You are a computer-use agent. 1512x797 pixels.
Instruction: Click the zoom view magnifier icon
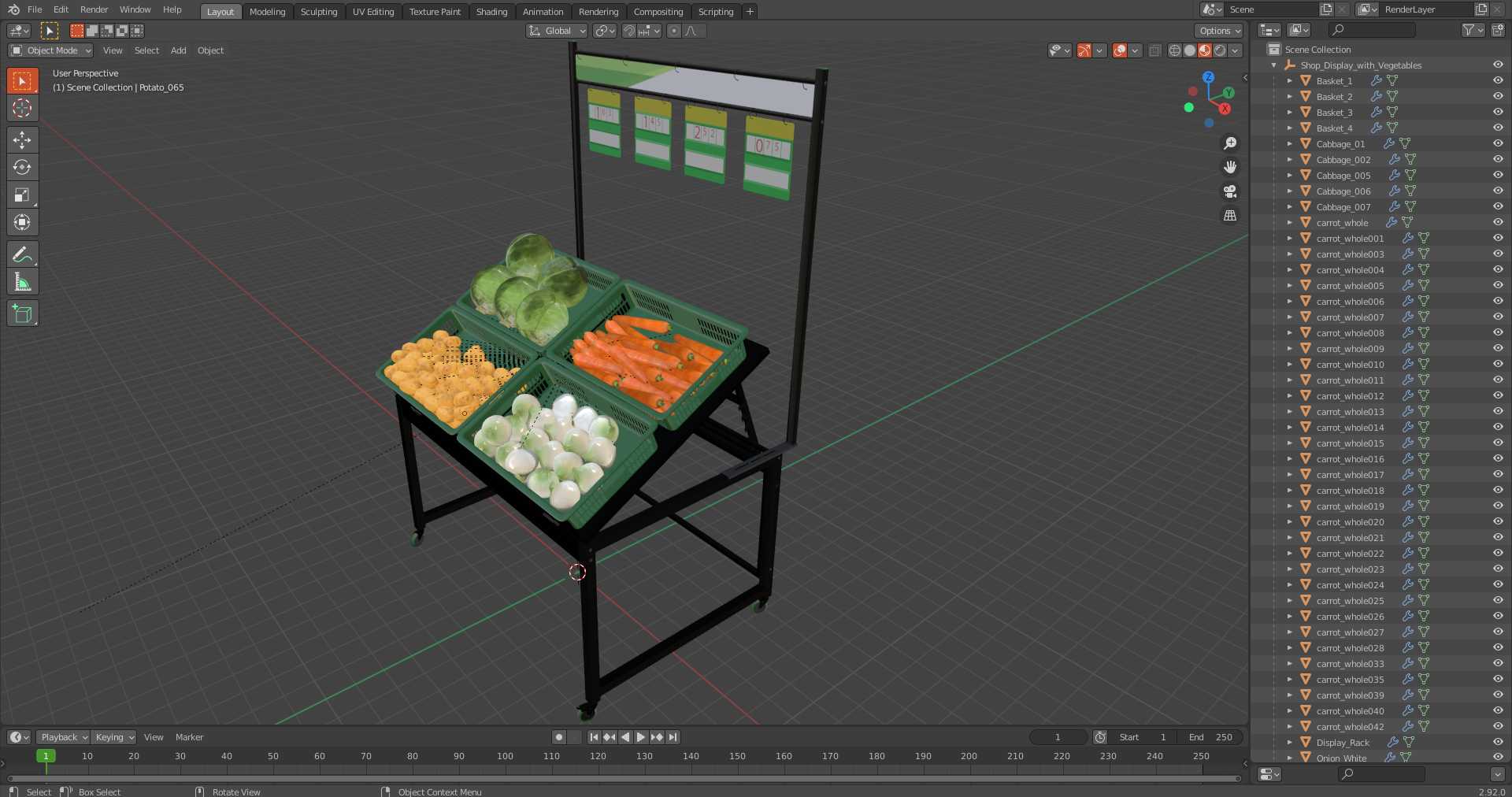tap(1230, 143)
